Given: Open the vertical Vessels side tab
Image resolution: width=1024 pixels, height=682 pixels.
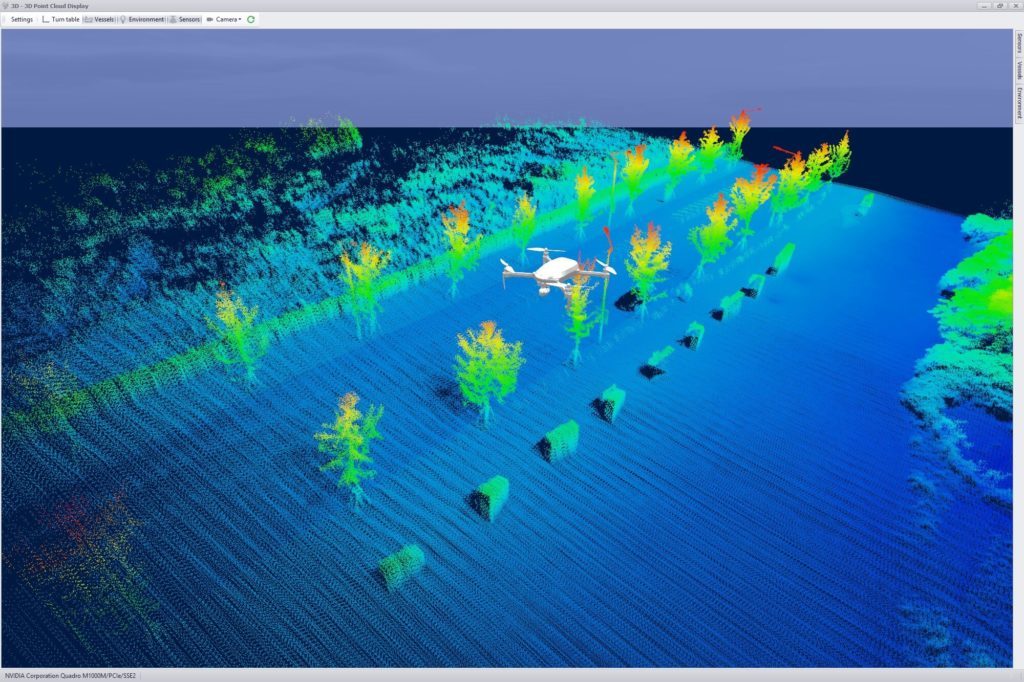Looking at the screenshot, I should tap(1018, 71).
